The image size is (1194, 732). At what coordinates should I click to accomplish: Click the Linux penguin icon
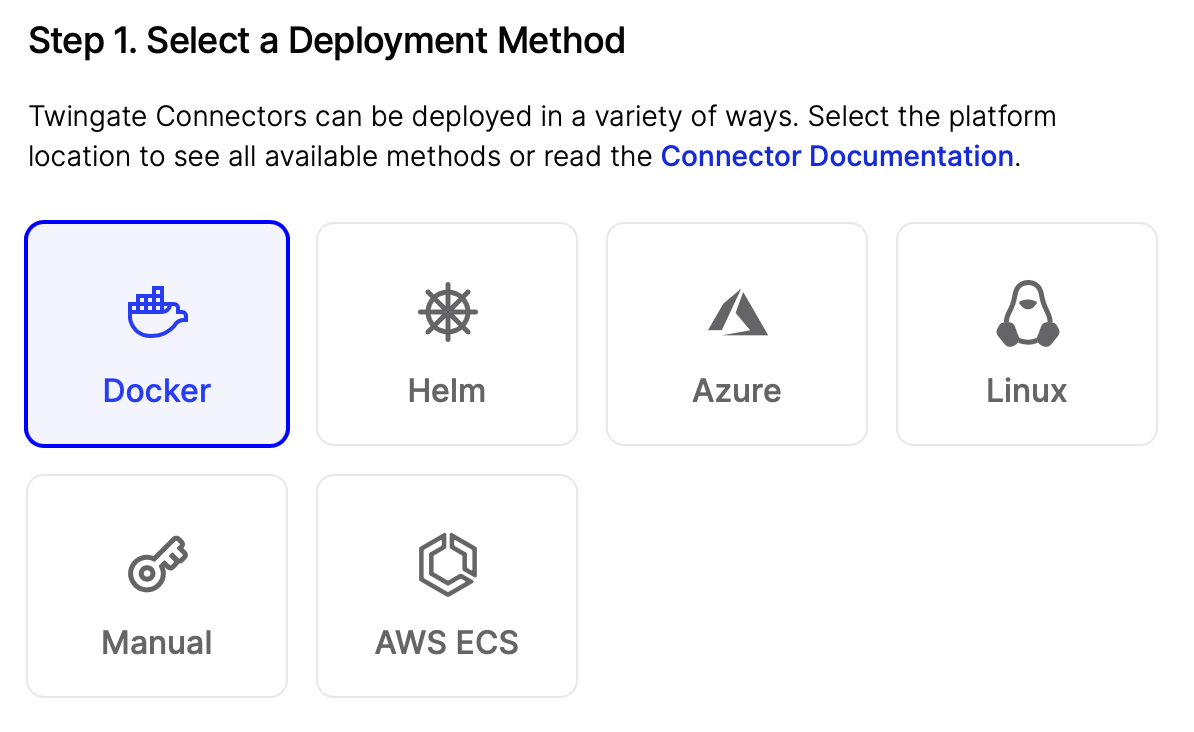[x=1027, y=313]
